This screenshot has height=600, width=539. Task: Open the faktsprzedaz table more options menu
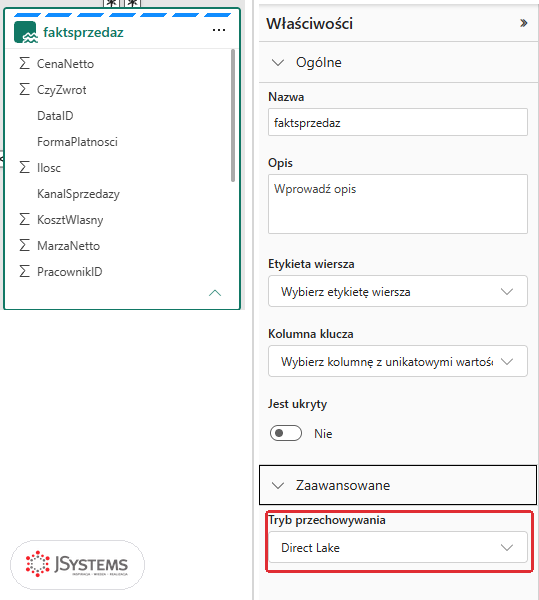[x=219, y=30]
